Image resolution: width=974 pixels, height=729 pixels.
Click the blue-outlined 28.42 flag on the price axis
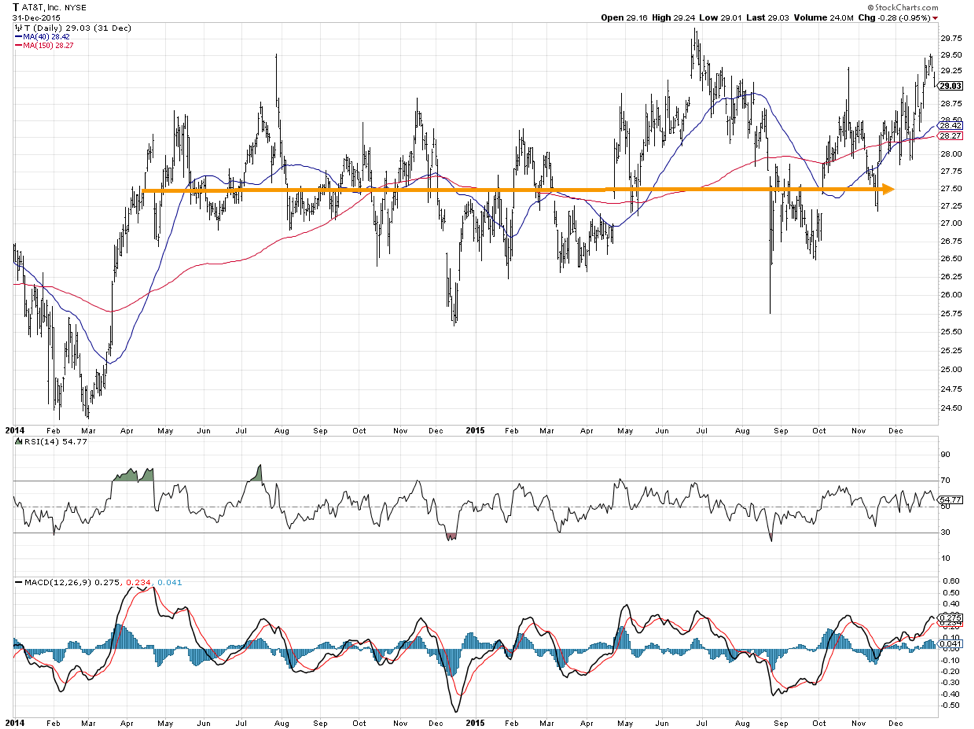coord(950,125)
